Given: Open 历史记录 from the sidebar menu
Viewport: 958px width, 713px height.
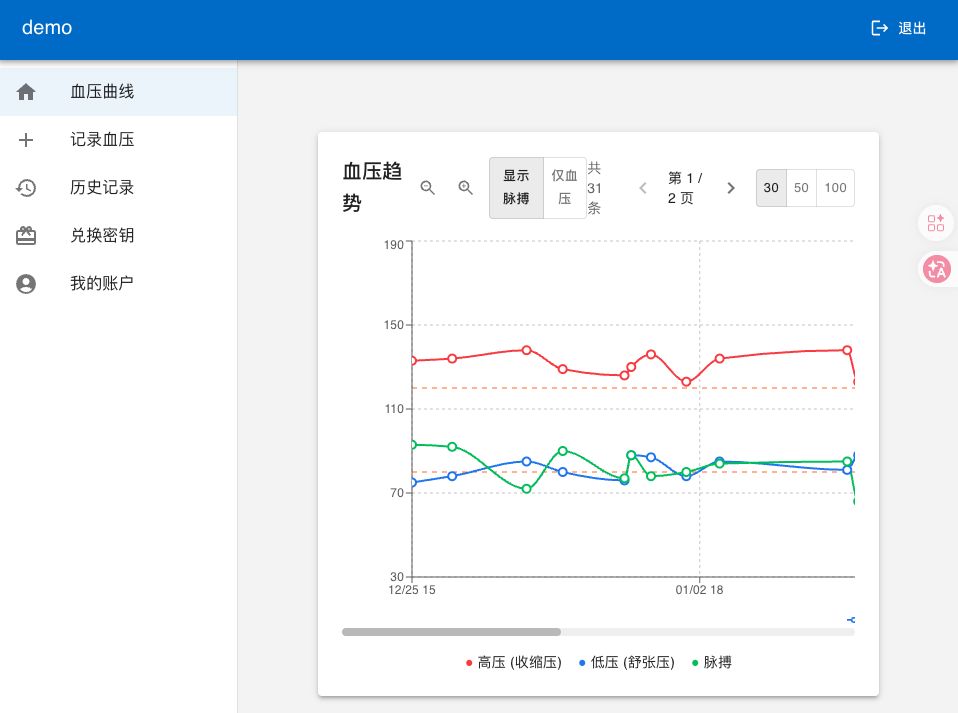Looking at the screenshot, I should (102, 188).
